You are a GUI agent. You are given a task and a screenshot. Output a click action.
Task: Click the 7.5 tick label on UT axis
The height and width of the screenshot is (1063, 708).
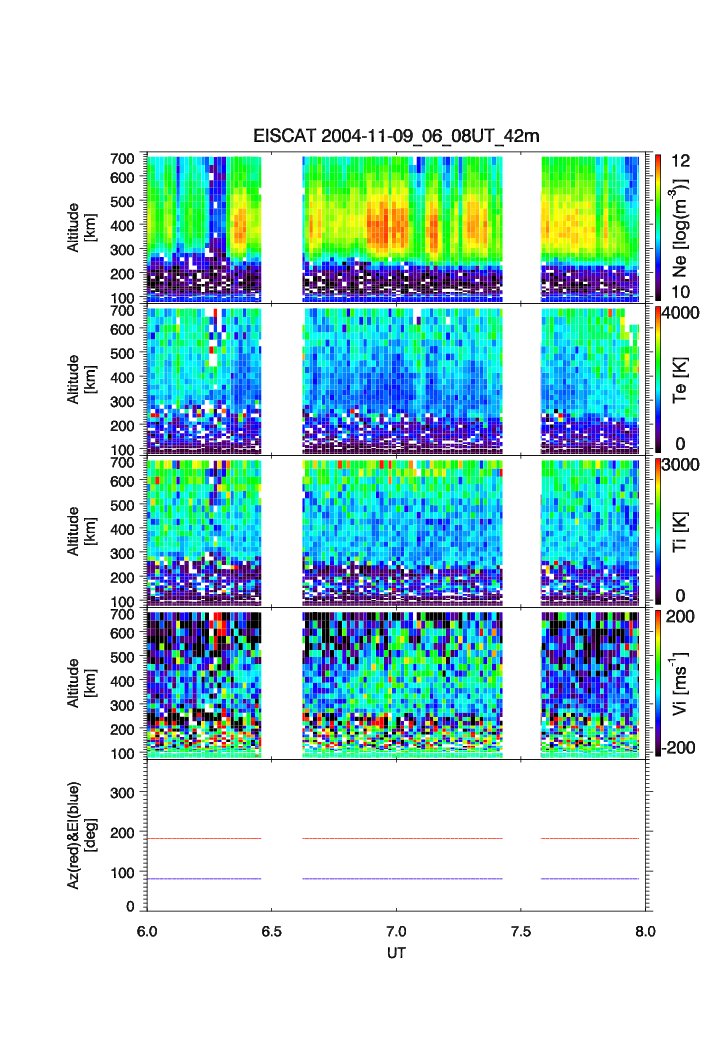click(521, 930)
